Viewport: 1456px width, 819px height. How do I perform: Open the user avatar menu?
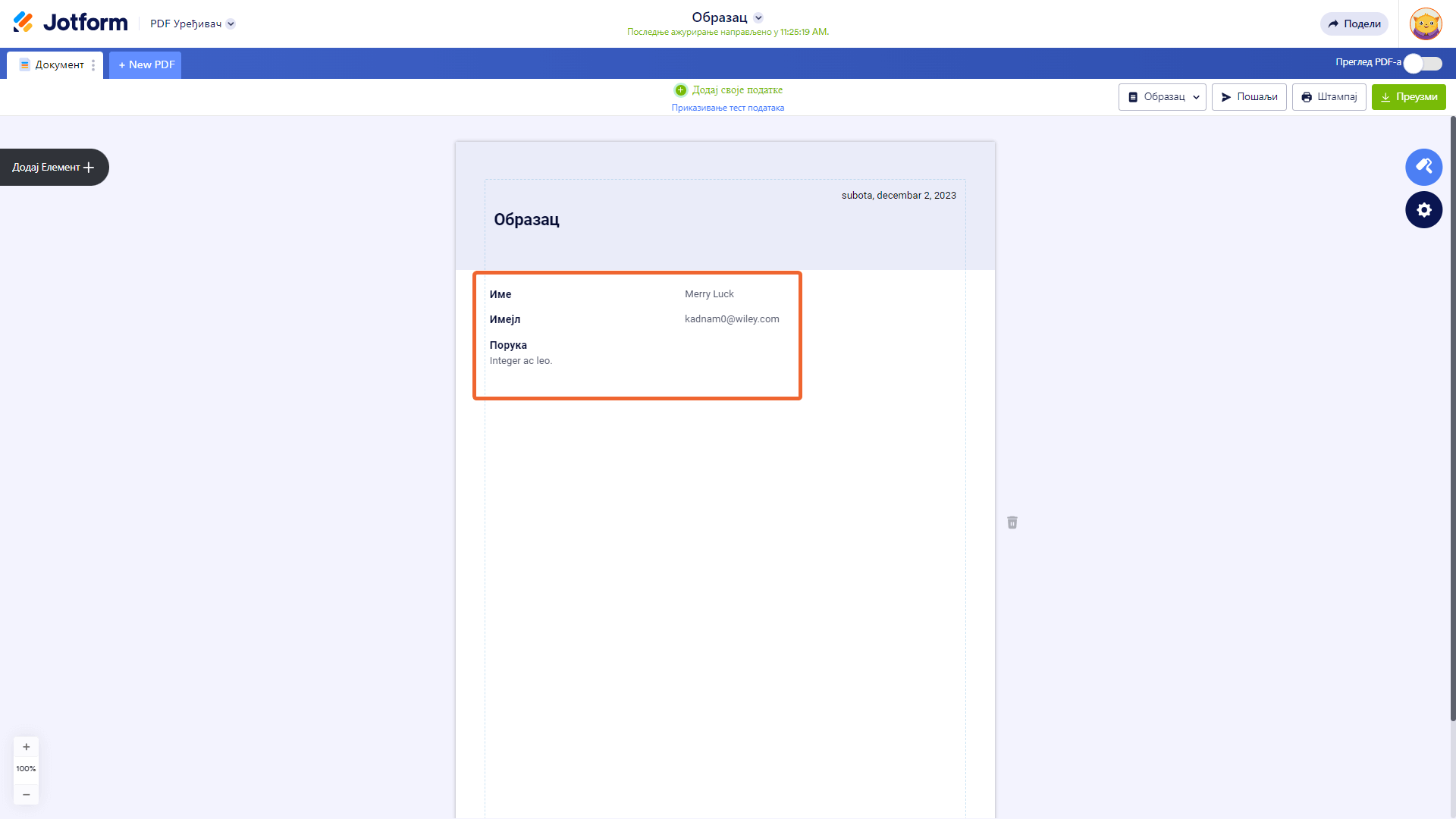1426,24
